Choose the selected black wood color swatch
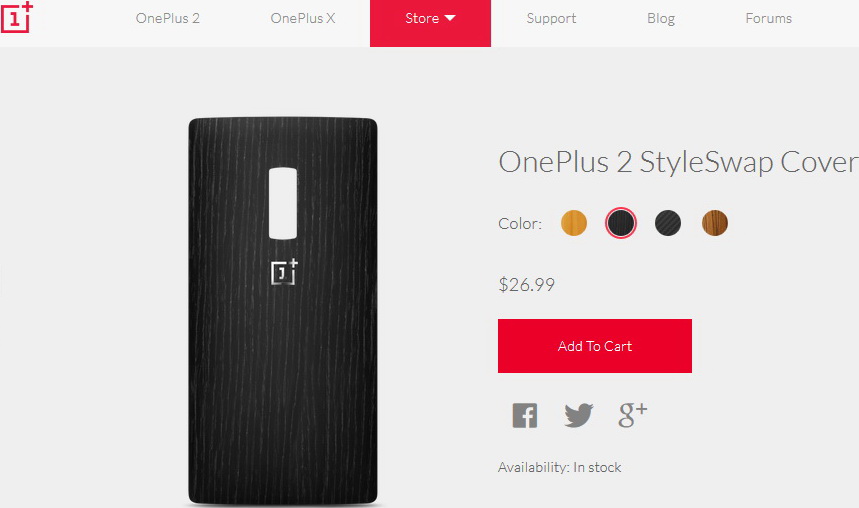859x508 pixels. point(621,223)
